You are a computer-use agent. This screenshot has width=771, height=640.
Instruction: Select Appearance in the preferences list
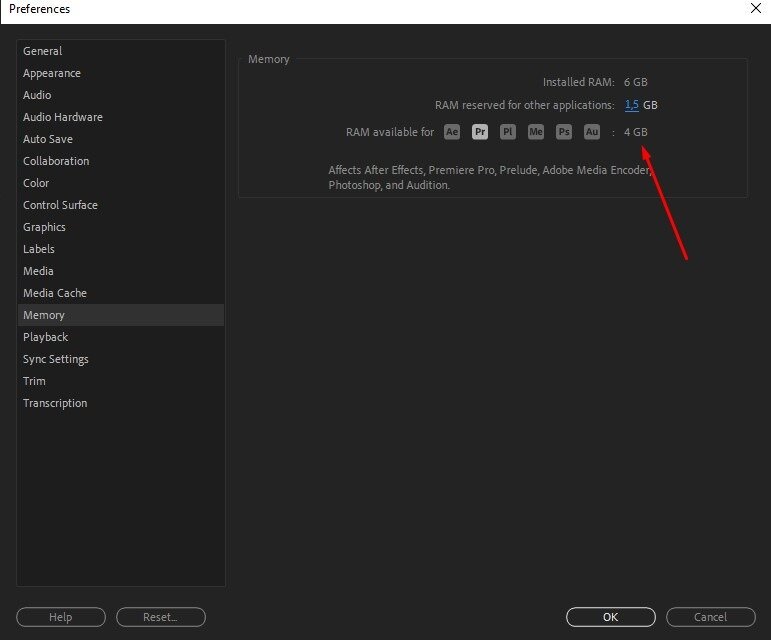pyautogui.click(x=121, y=73)
